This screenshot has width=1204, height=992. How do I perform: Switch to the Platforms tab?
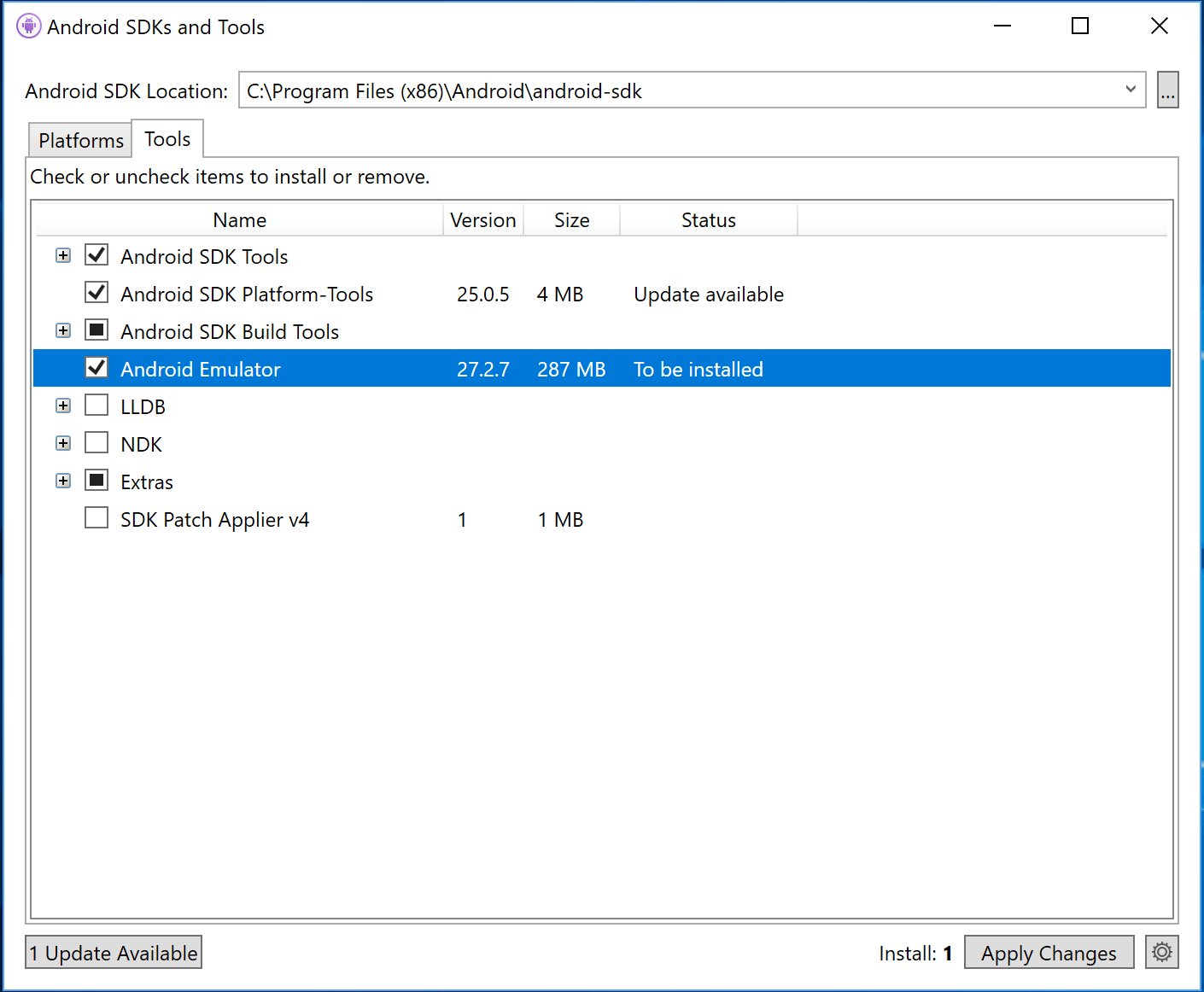click(79, 139)
